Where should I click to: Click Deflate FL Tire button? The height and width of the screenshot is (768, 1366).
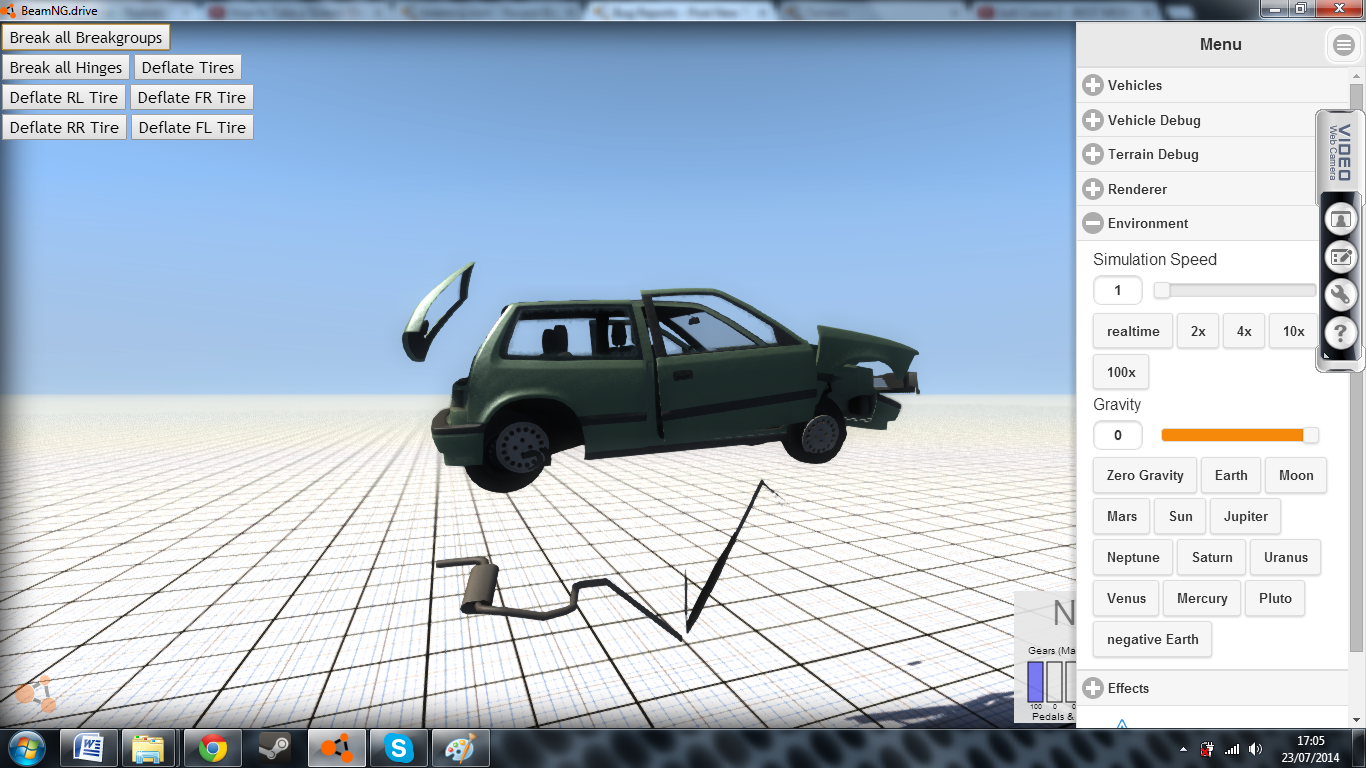pos(192,127)
